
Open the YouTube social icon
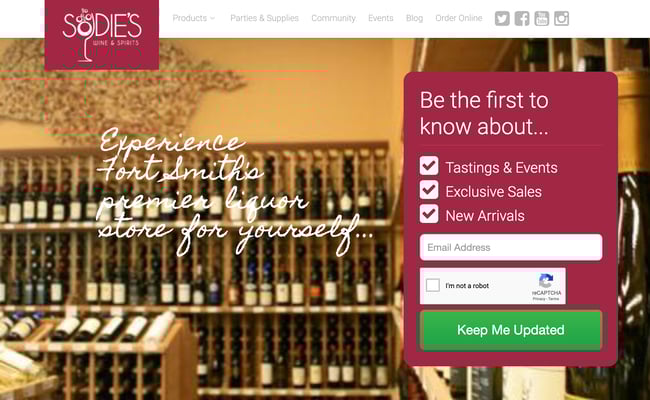(541, 18)
